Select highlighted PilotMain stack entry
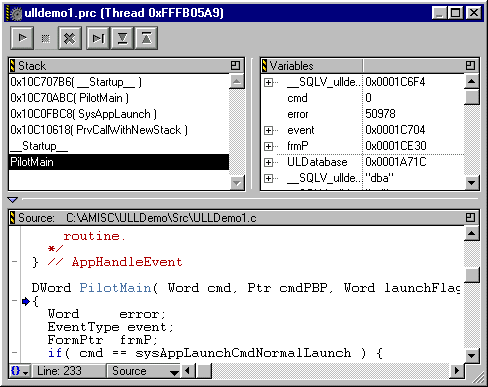Screen dimensions: 488x387 119,162
